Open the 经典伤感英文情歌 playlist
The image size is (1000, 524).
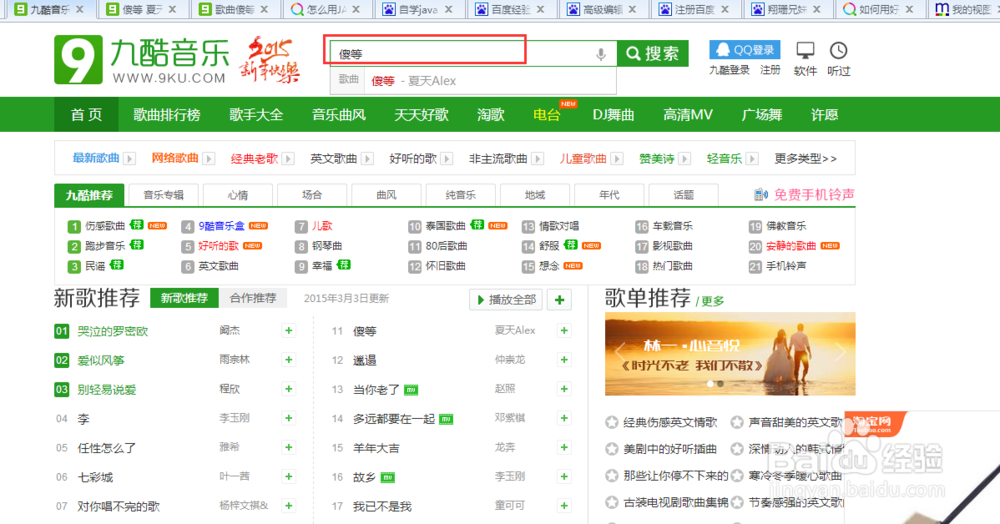[x=670, y=422]
